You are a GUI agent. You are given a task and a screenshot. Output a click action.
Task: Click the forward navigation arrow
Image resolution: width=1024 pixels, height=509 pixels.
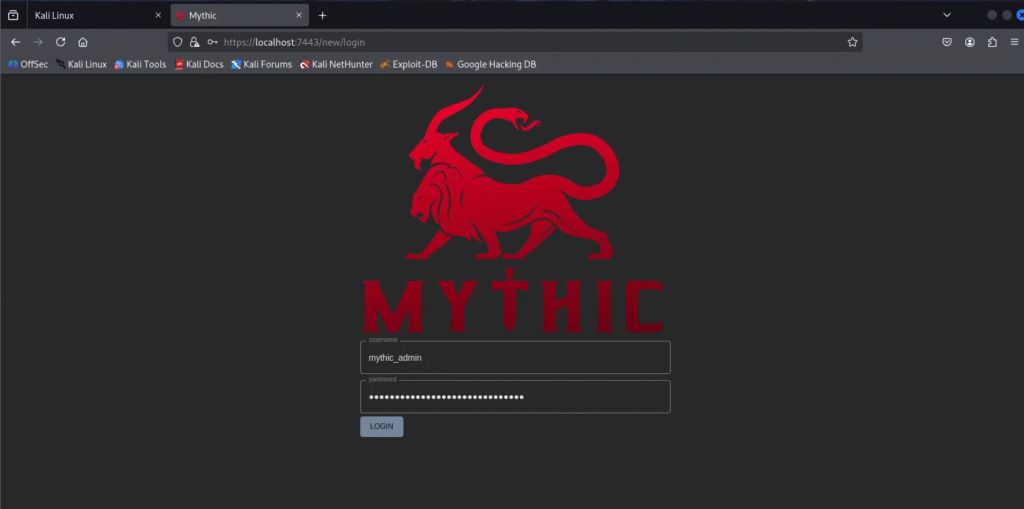coord(38,42)
